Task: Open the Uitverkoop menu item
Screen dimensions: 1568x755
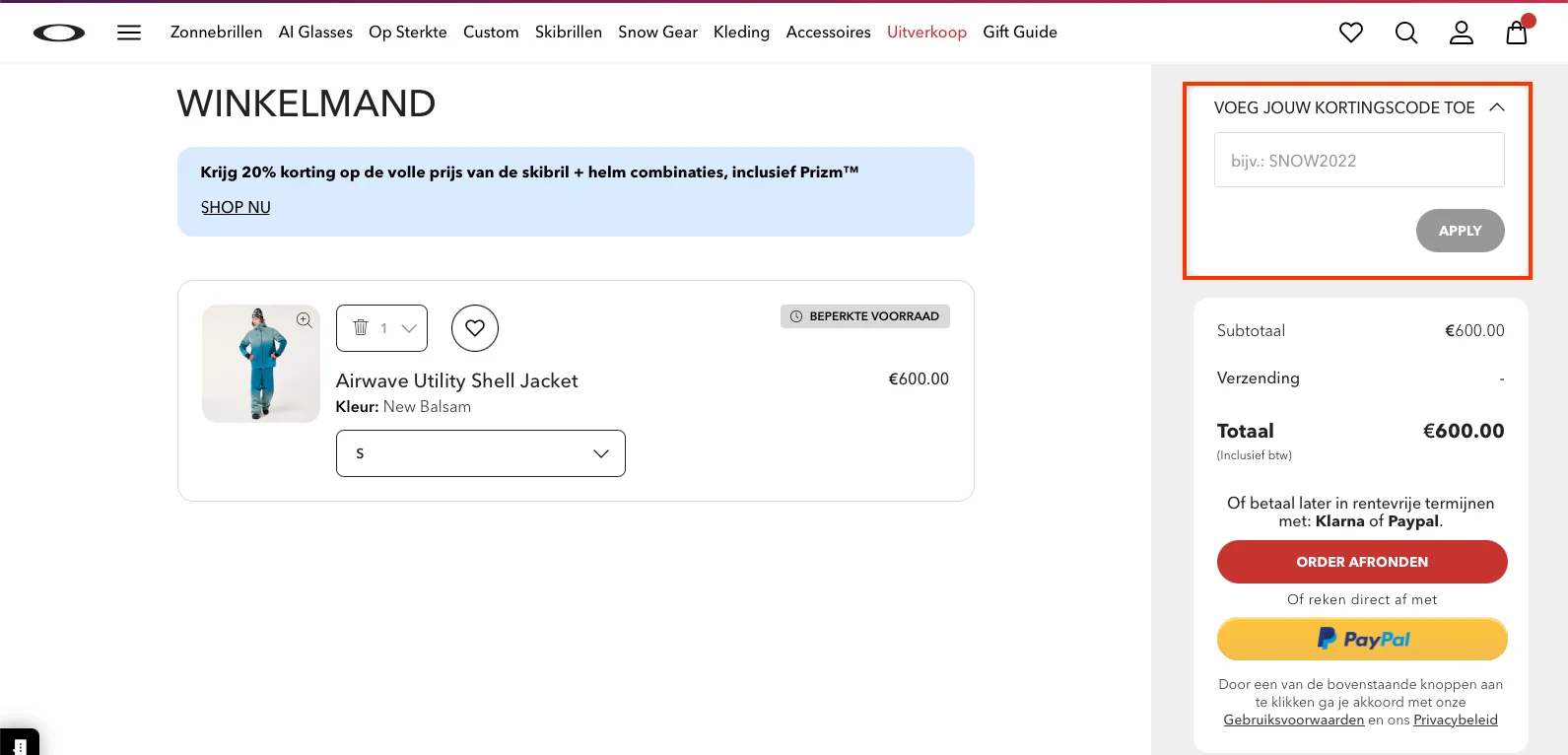Action: coord(926,33)
